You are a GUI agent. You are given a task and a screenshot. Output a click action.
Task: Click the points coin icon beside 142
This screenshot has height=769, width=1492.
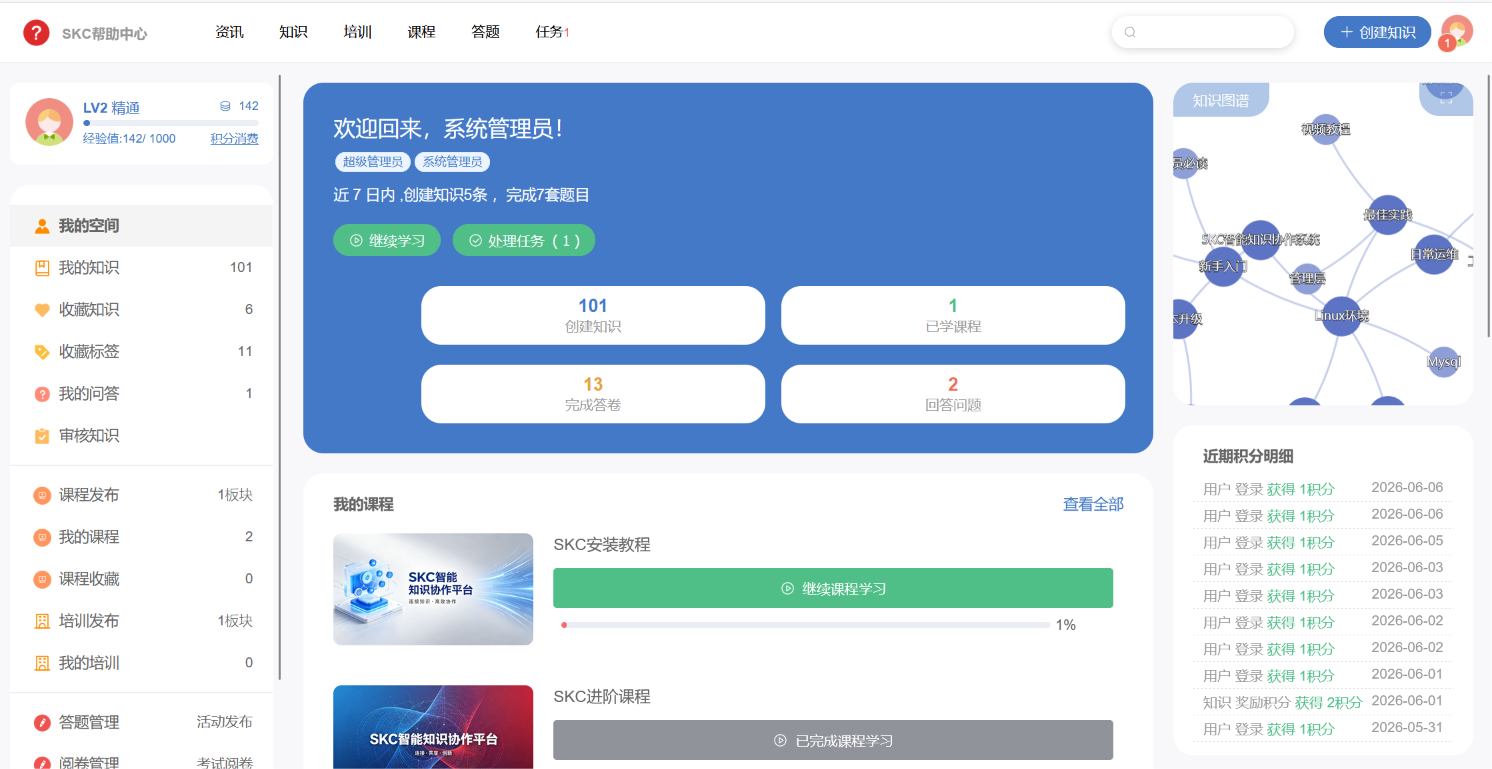[225, 106]
